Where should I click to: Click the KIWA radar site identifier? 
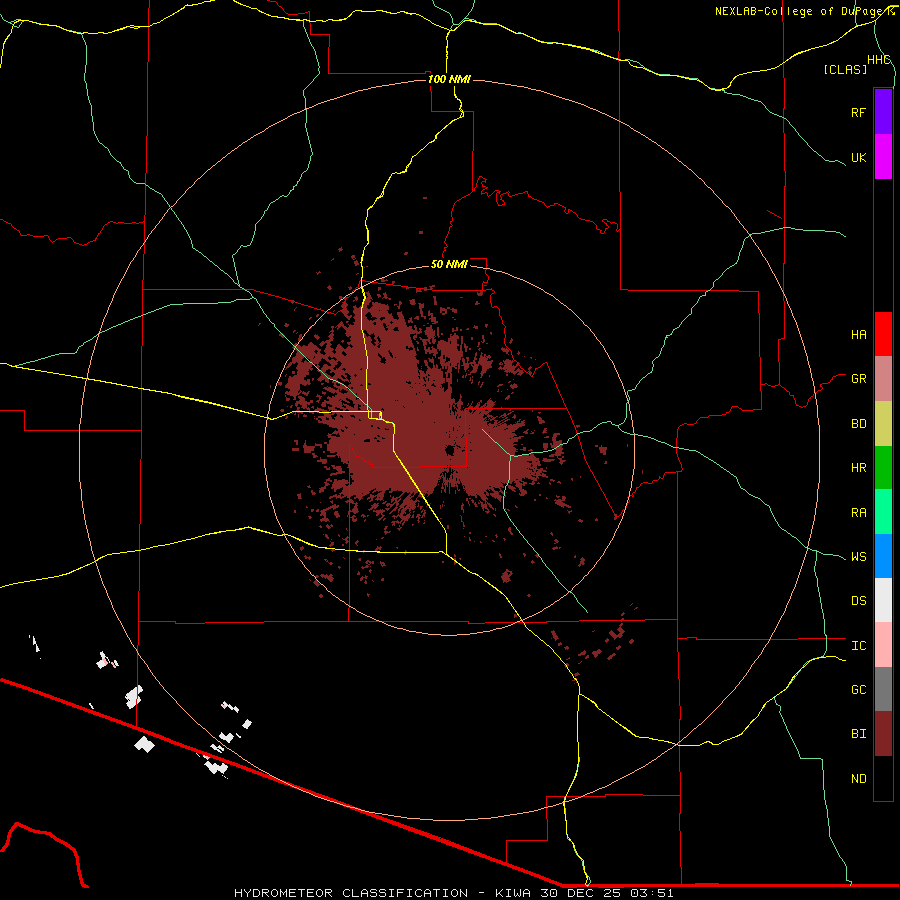513,893
